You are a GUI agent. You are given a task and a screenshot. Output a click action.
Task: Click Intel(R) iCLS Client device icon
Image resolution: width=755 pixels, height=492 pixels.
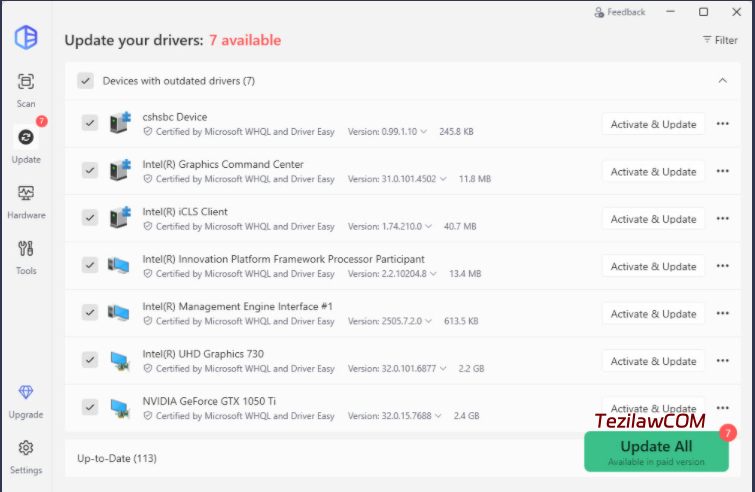120,217
